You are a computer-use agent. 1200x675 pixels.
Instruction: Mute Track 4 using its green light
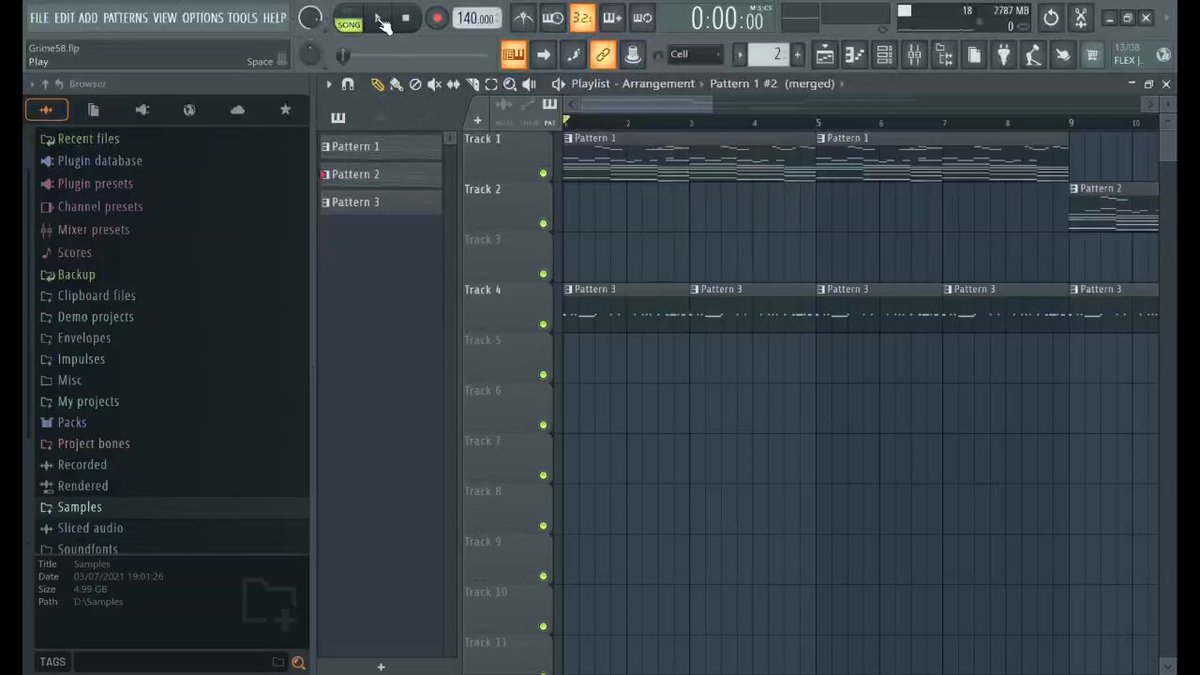544,324
